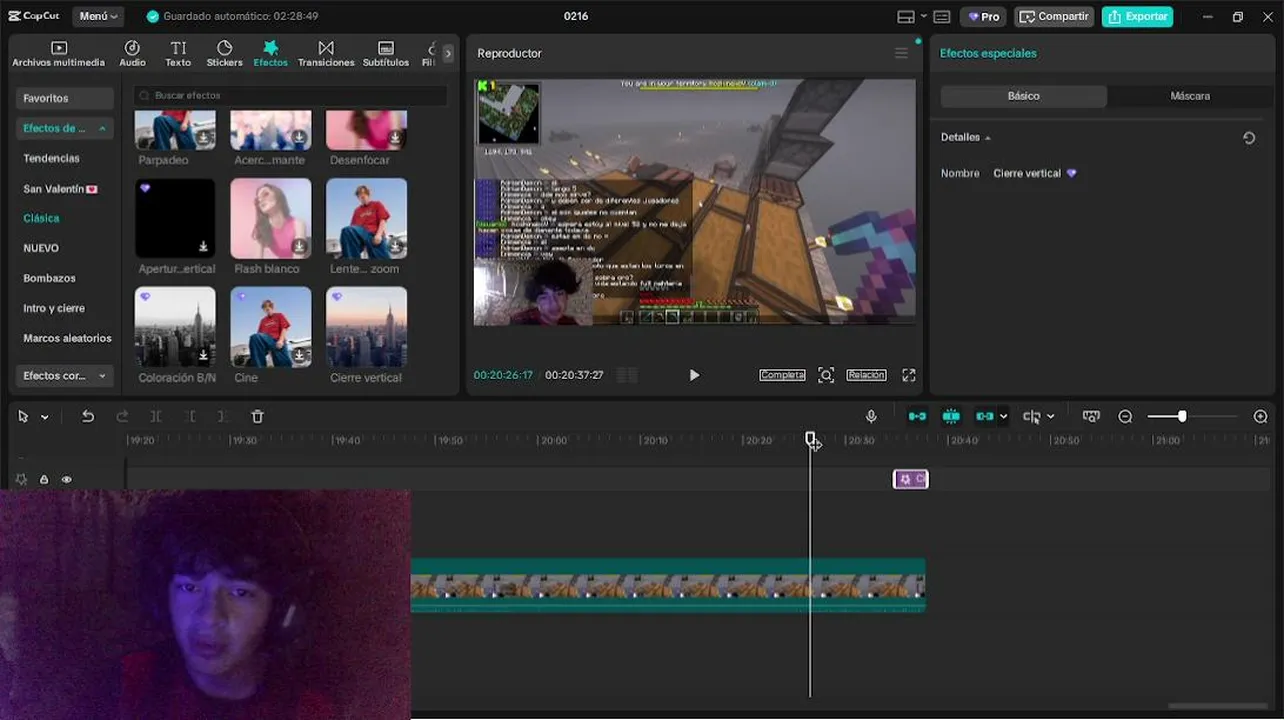Select the Cine effect thumbnail
1284x720 pixels.
point(271,327)
